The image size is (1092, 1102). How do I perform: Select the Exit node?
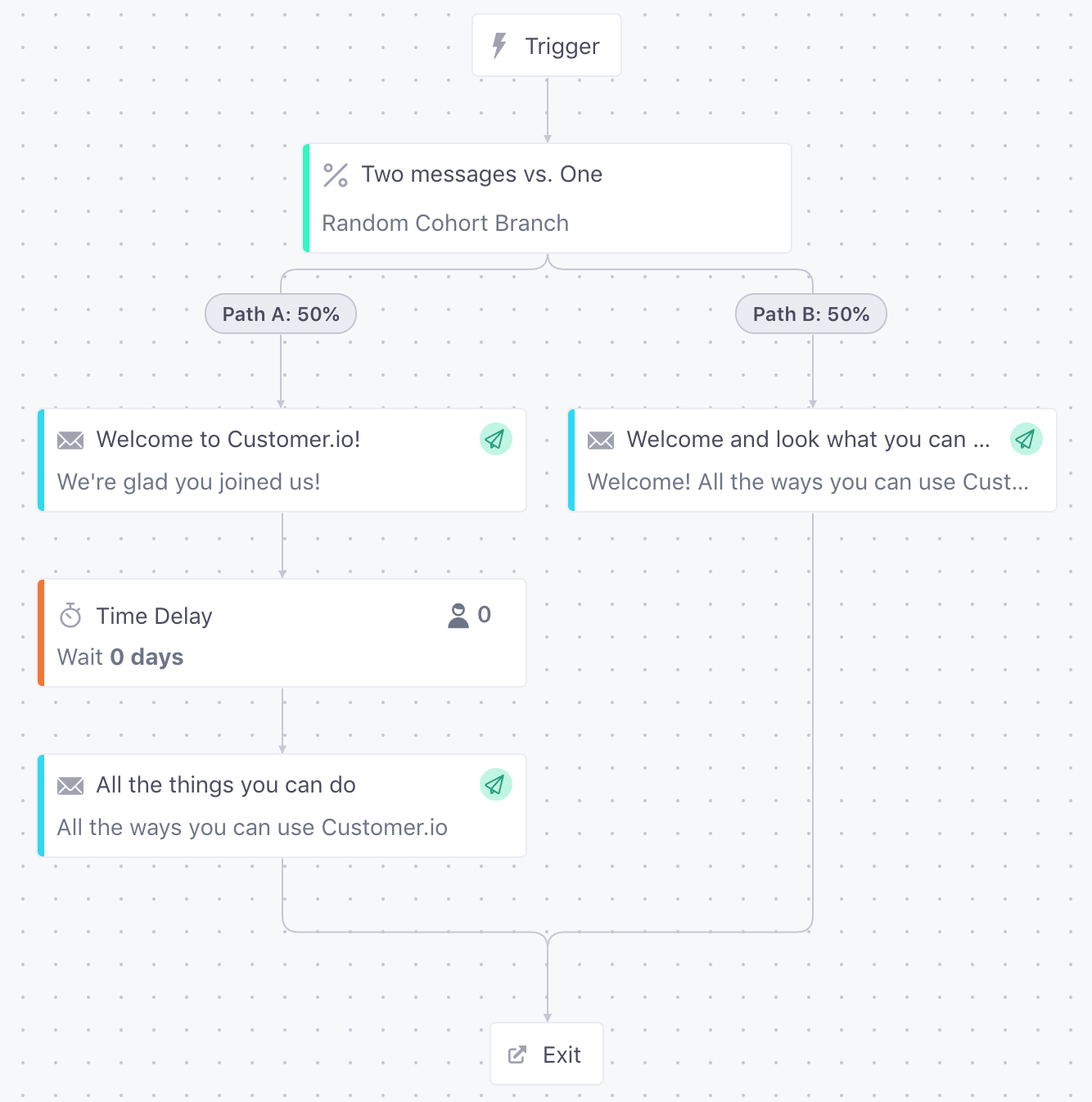point(562,1055)
